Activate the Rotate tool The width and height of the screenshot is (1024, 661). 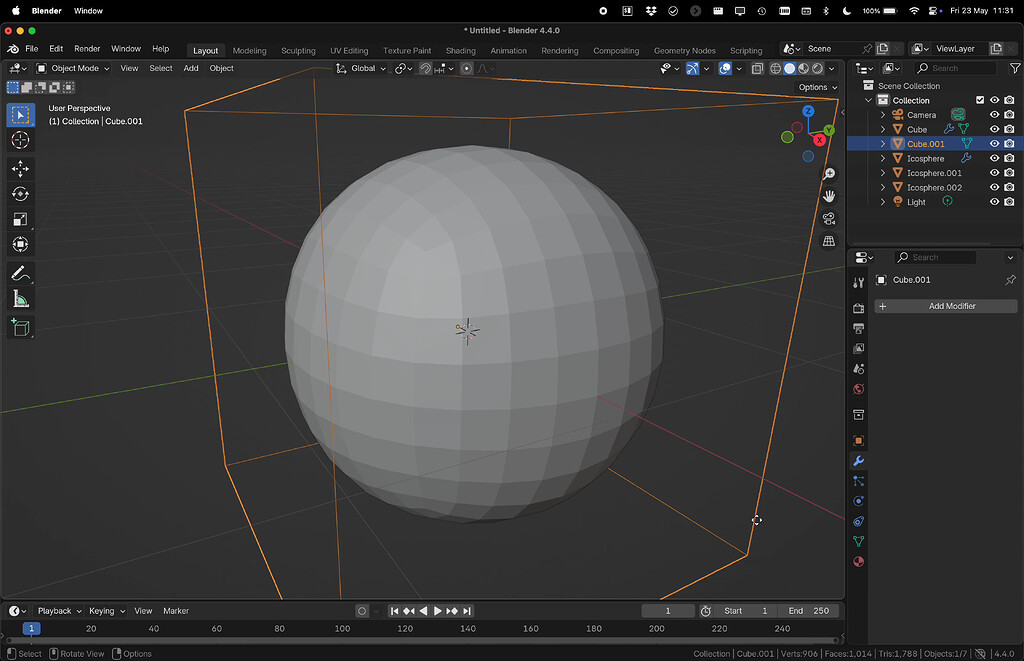pyautogui.click(x=20, y=194)
